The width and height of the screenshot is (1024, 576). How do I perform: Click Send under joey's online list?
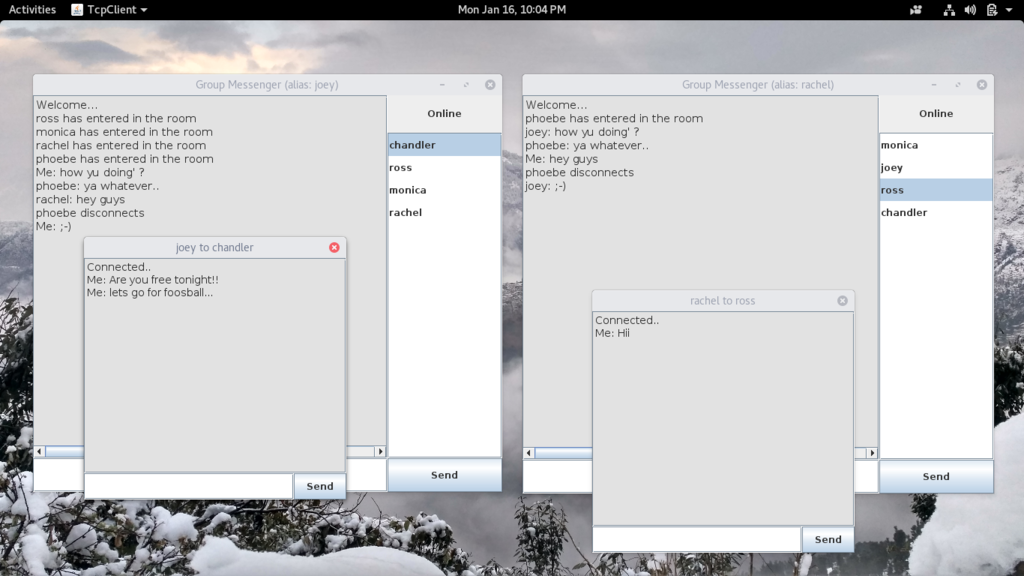pos(444,475)
